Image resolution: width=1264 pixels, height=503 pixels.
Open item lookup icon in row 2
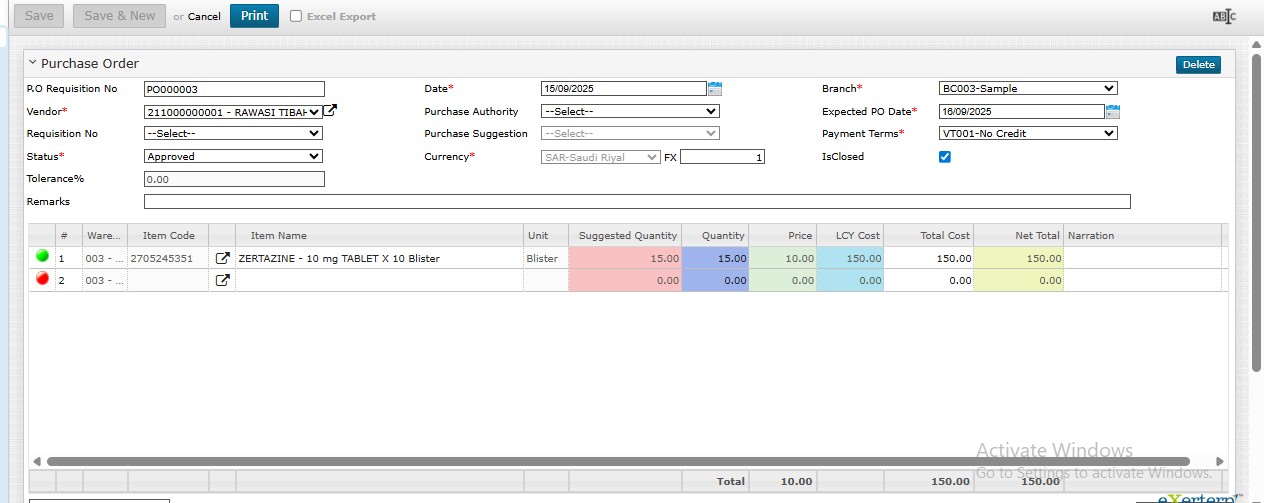223,281
